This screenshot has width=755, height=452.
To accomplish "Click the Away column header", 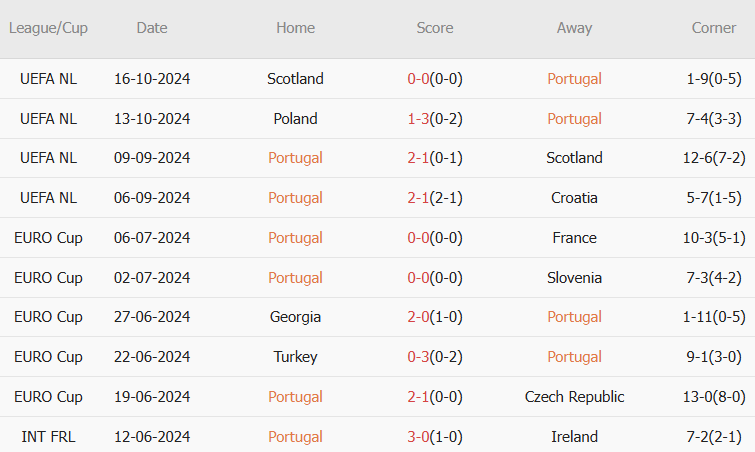I will click(574, 28).
